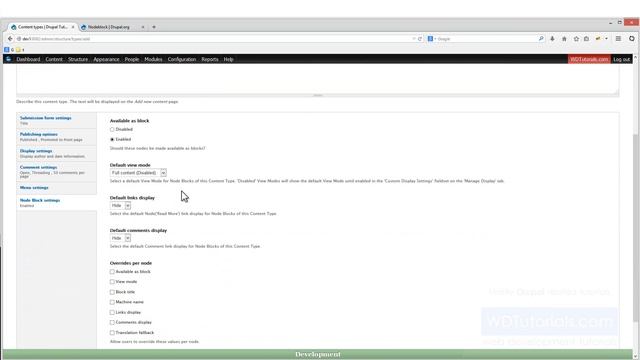
Task: Click the search magnifier icon in search box
Action: (541, 39)
